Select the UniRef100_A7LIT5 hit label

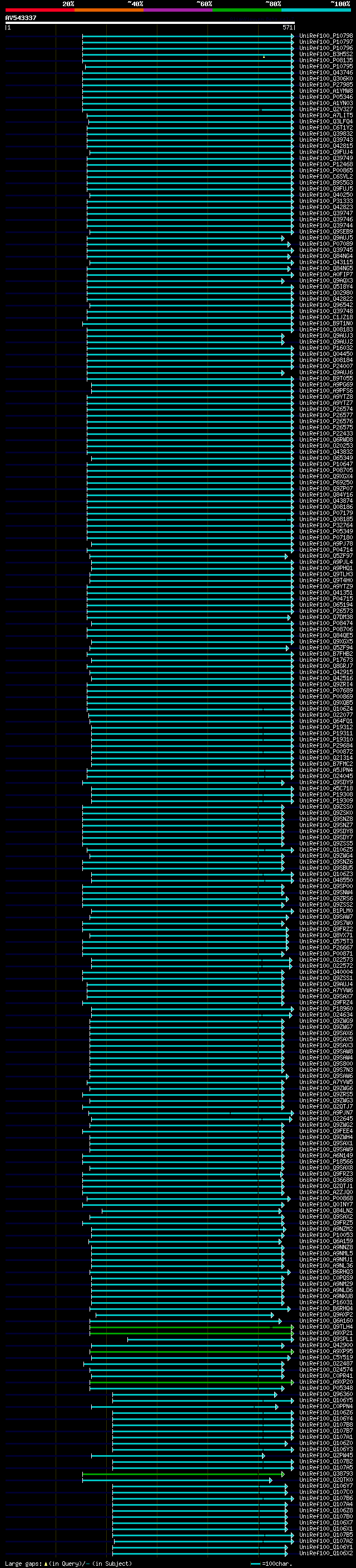[x=326, y=116]
